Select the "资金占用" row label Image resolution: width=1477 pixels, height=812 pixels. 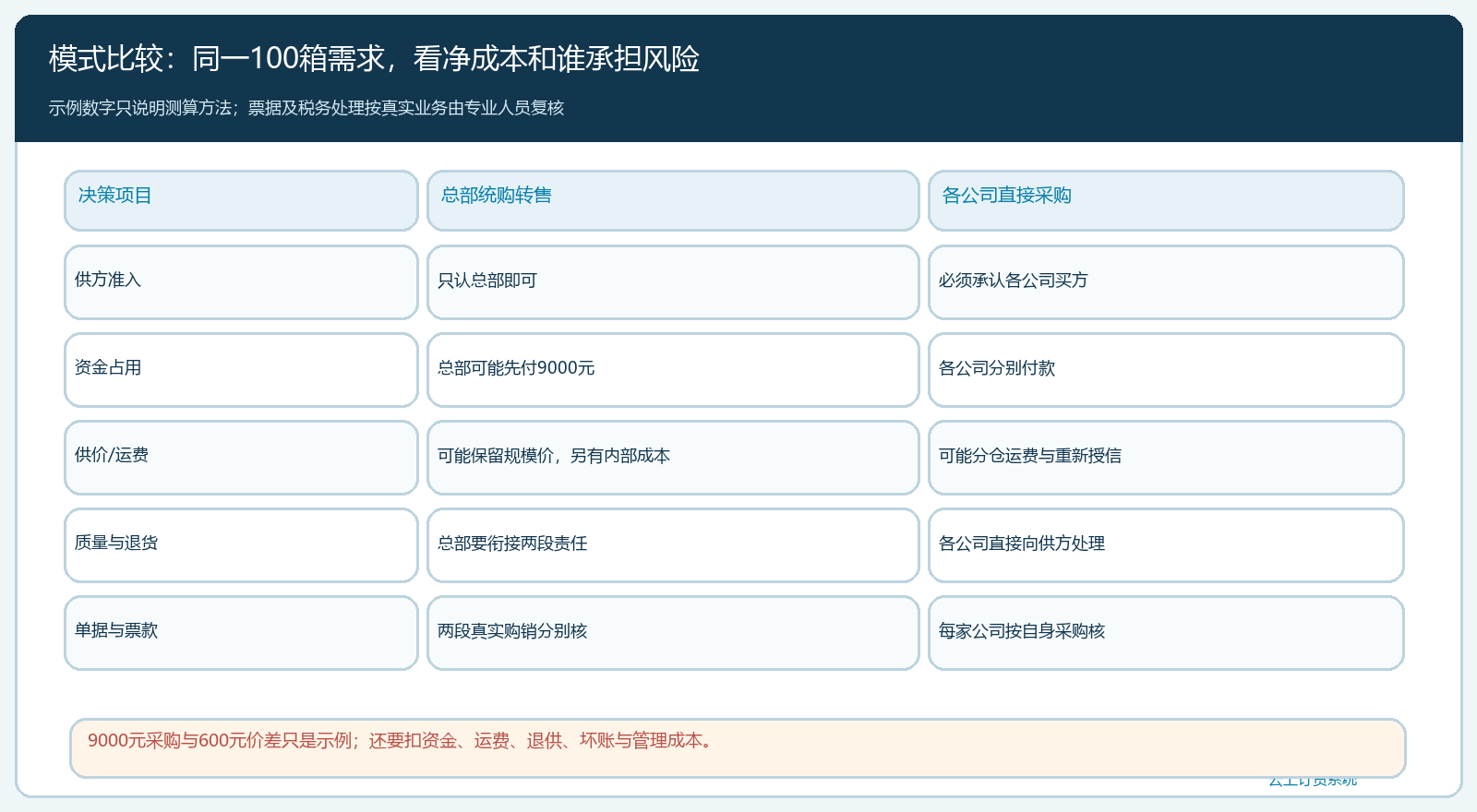[x=241, y=370]
